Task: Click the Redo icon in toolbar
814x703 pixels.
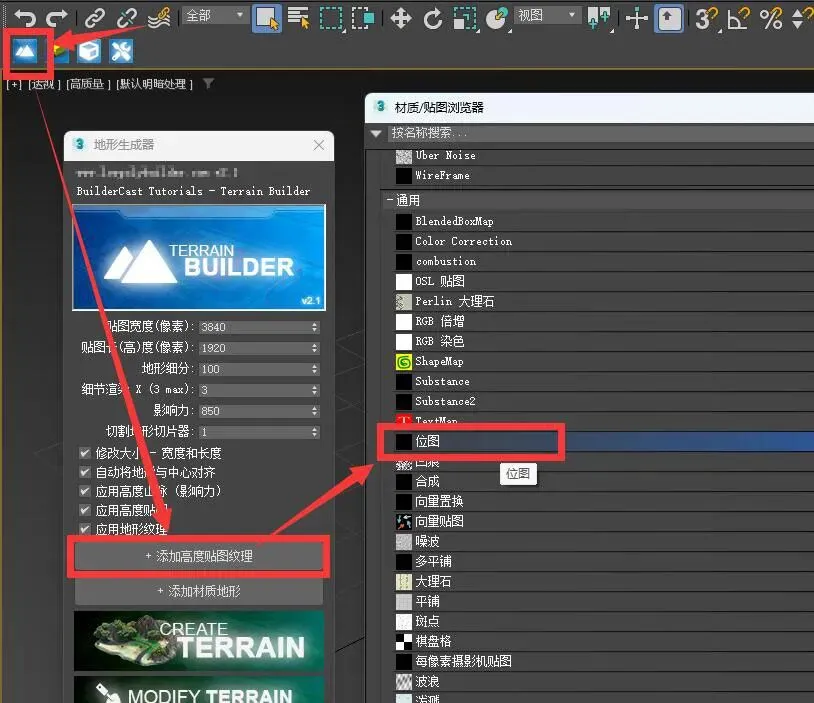Action: pos(57,18)
